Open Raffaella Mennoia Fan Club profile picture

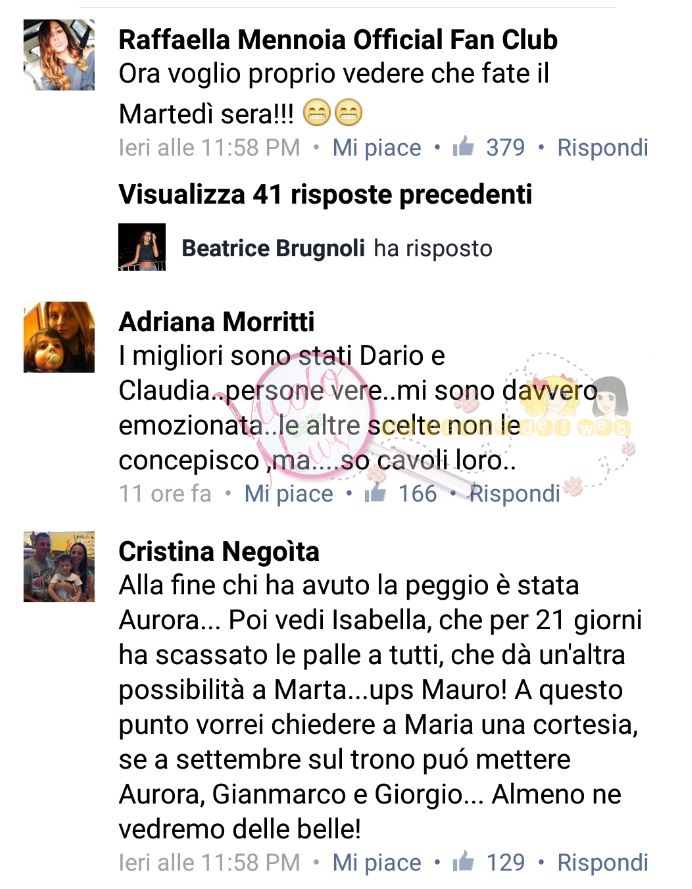[59, 54]
